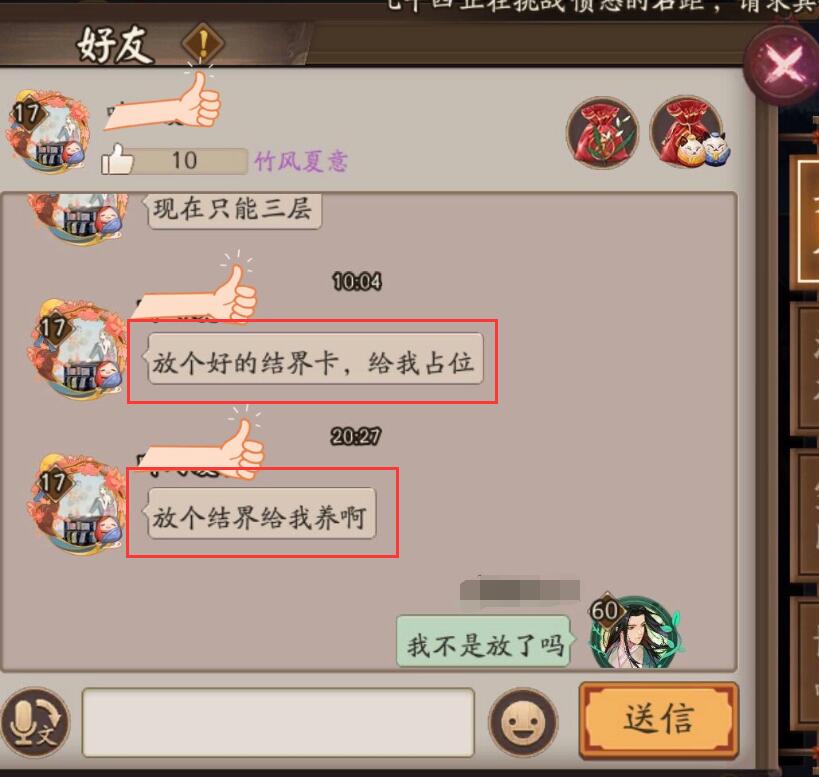Focus the message text input field

pyautogui.click(x=278, y=723)
